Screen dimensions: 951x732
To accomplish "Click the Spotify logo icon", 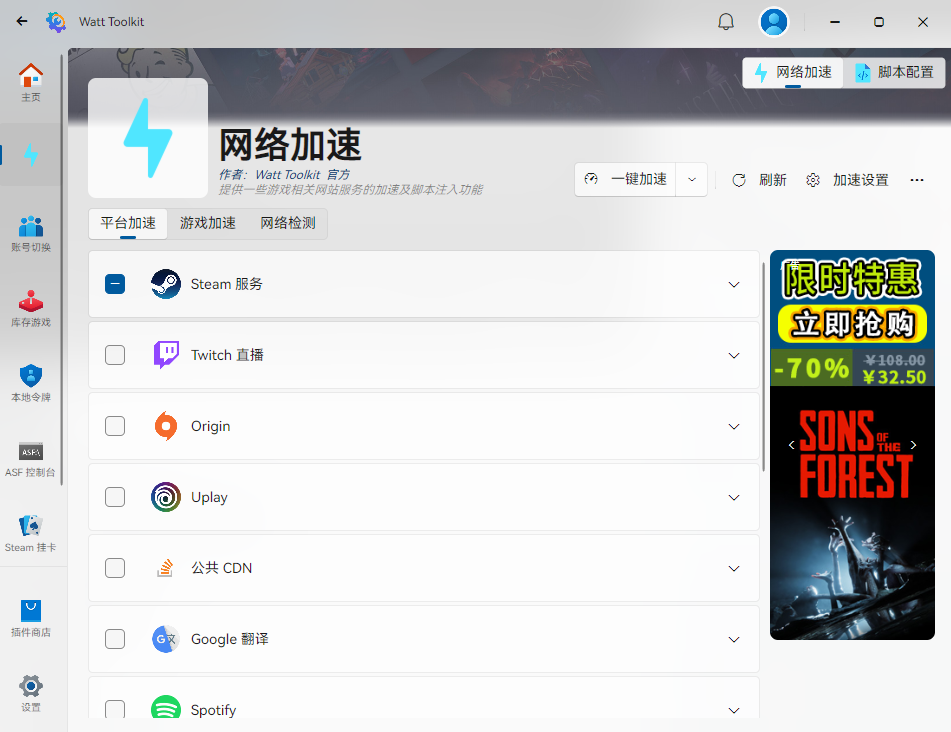I will point(166,707).
